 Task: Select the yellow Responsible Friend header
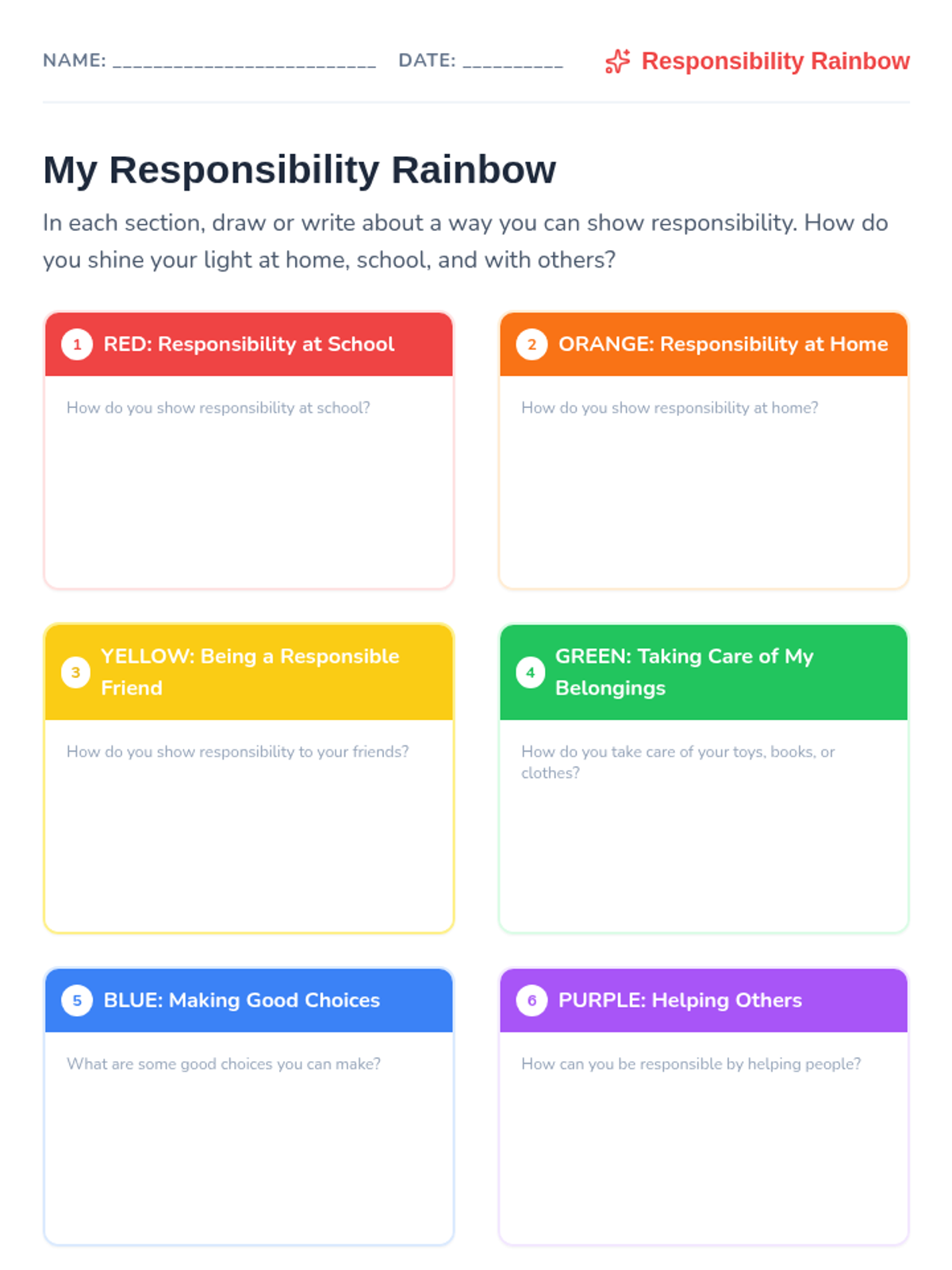coord(250,672)
